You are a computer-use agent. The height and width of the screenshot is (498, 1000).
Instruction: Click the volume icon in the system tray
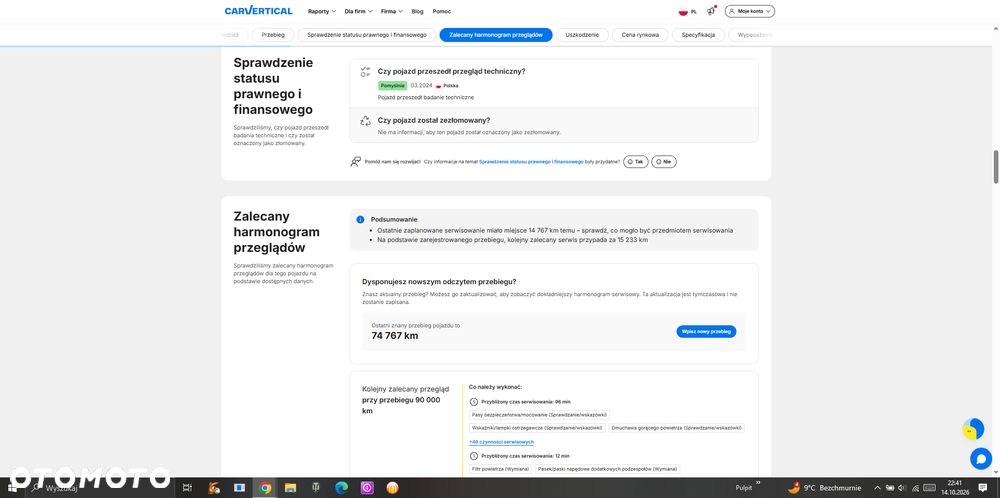(902, 488)
